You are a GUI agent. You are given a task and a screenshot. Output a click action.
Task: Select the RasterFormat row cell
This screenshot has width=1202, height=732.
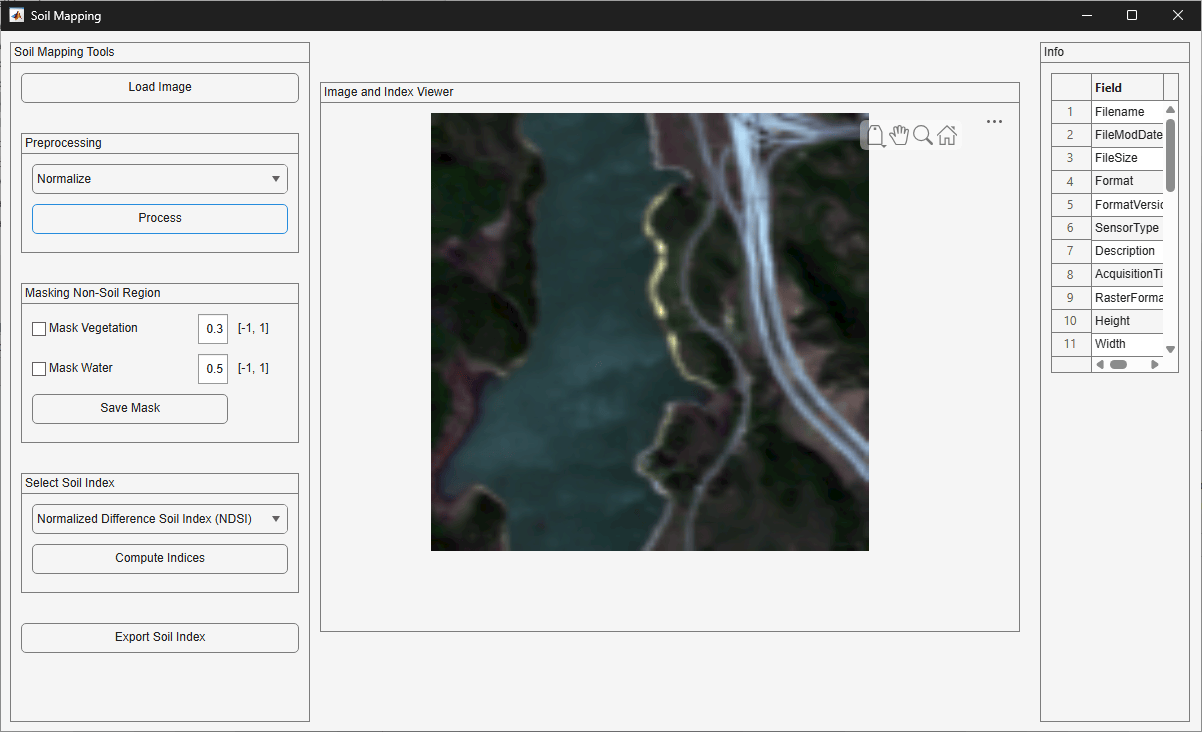pyautogui.click(x=1127, y=298)
